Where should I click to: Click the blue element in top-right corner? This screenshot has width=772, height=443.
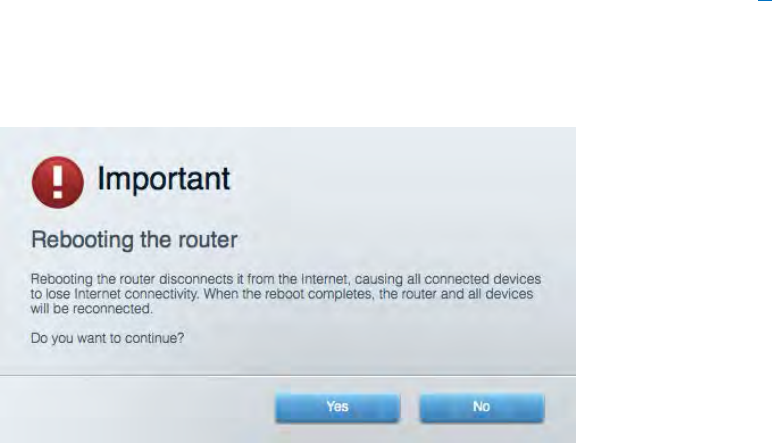(765, 0)
